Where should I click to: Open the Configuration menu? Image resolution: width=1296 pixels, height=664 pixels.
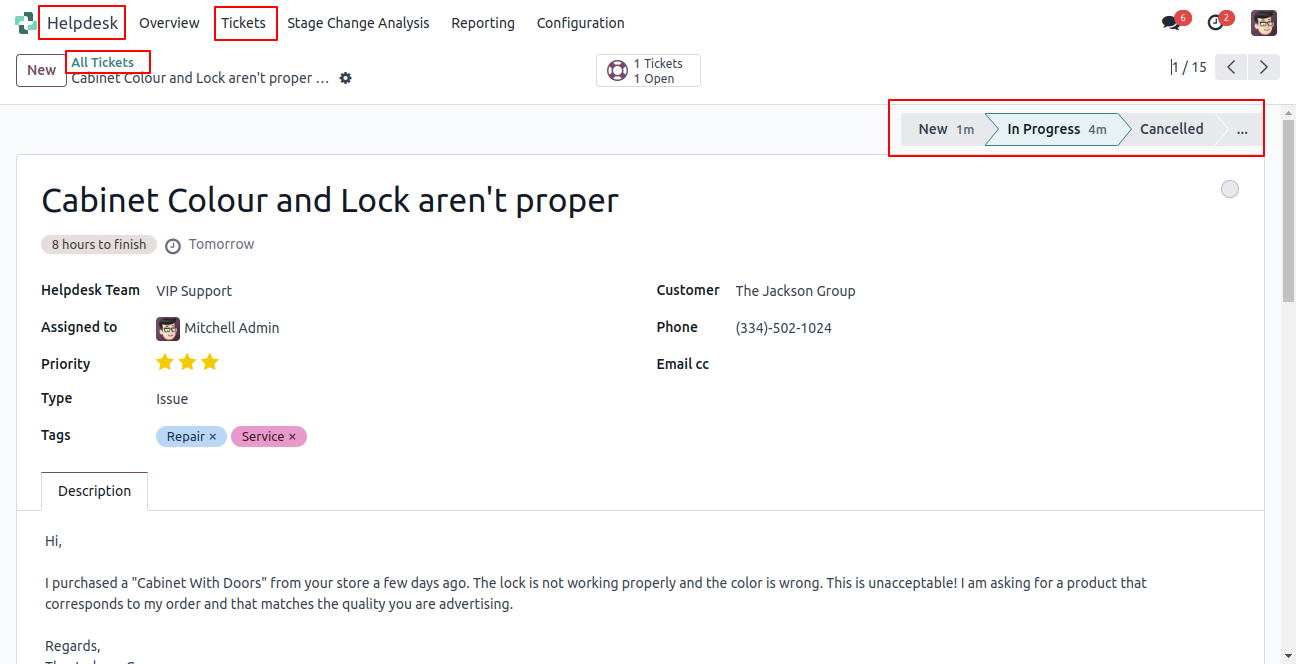pos(580,23)
